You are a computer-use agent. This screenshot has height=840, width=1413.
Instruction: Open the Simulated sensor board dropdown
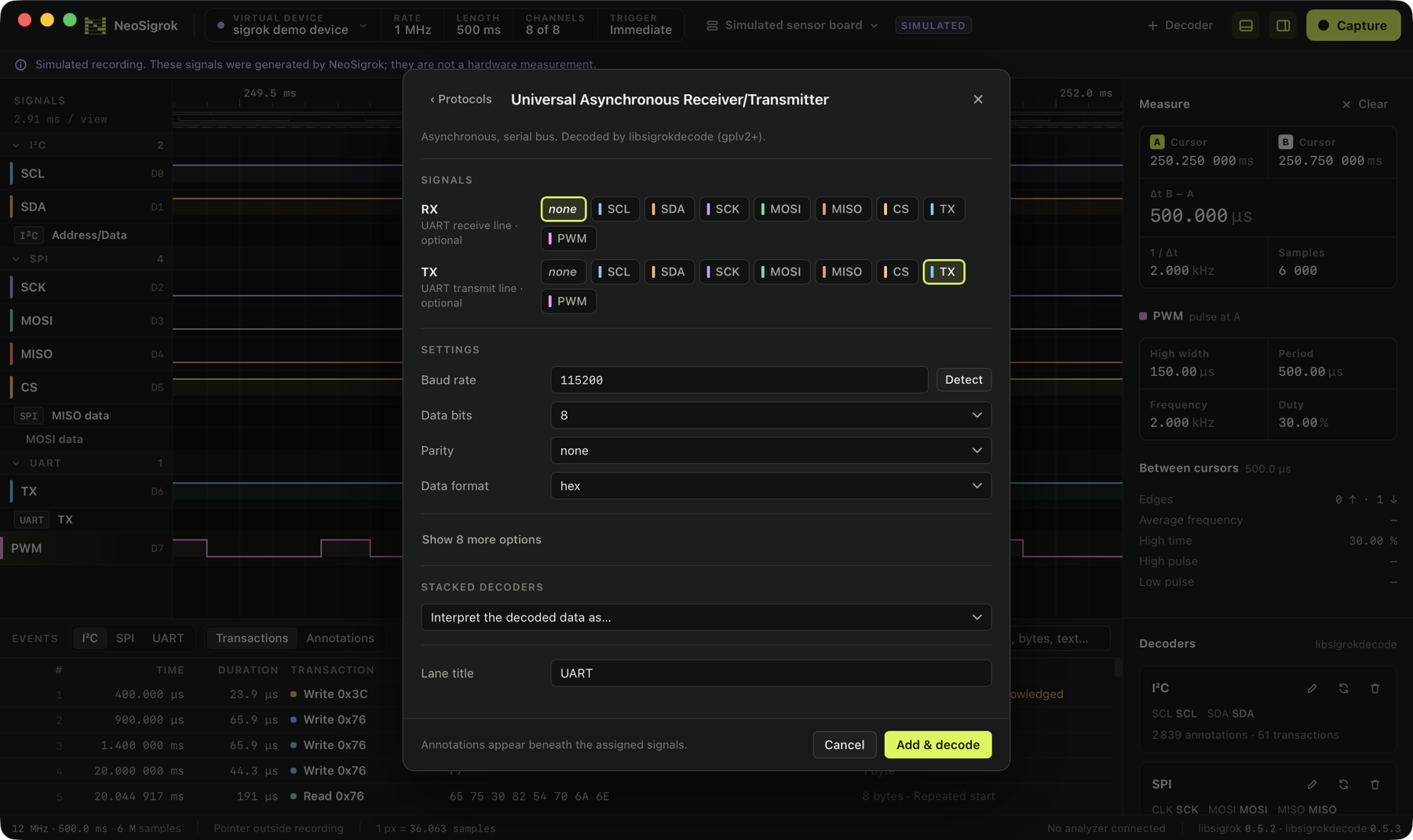coord(792,25)
